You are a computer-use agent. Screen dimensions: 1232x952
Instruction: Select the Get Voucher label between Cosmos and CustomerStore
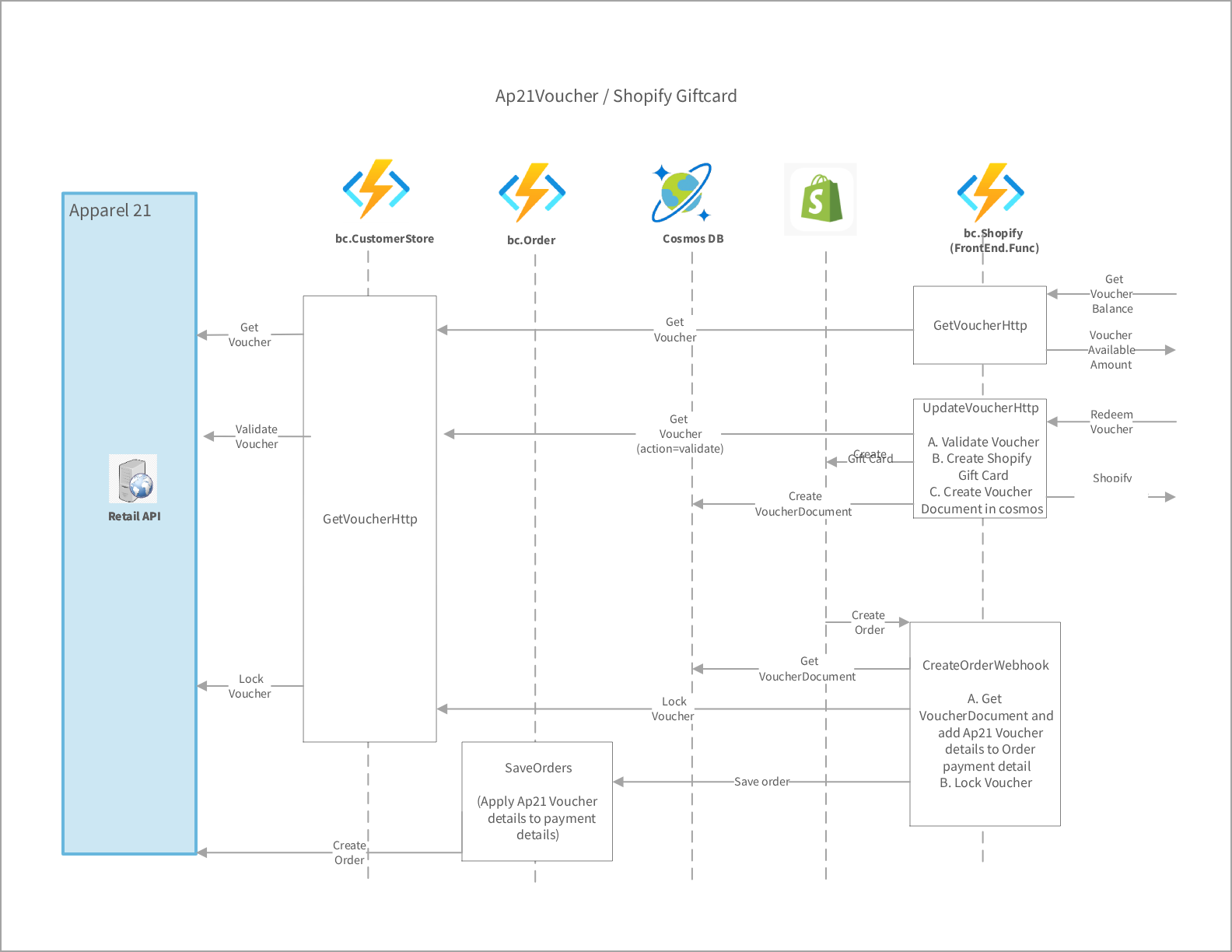click(674, 330)
